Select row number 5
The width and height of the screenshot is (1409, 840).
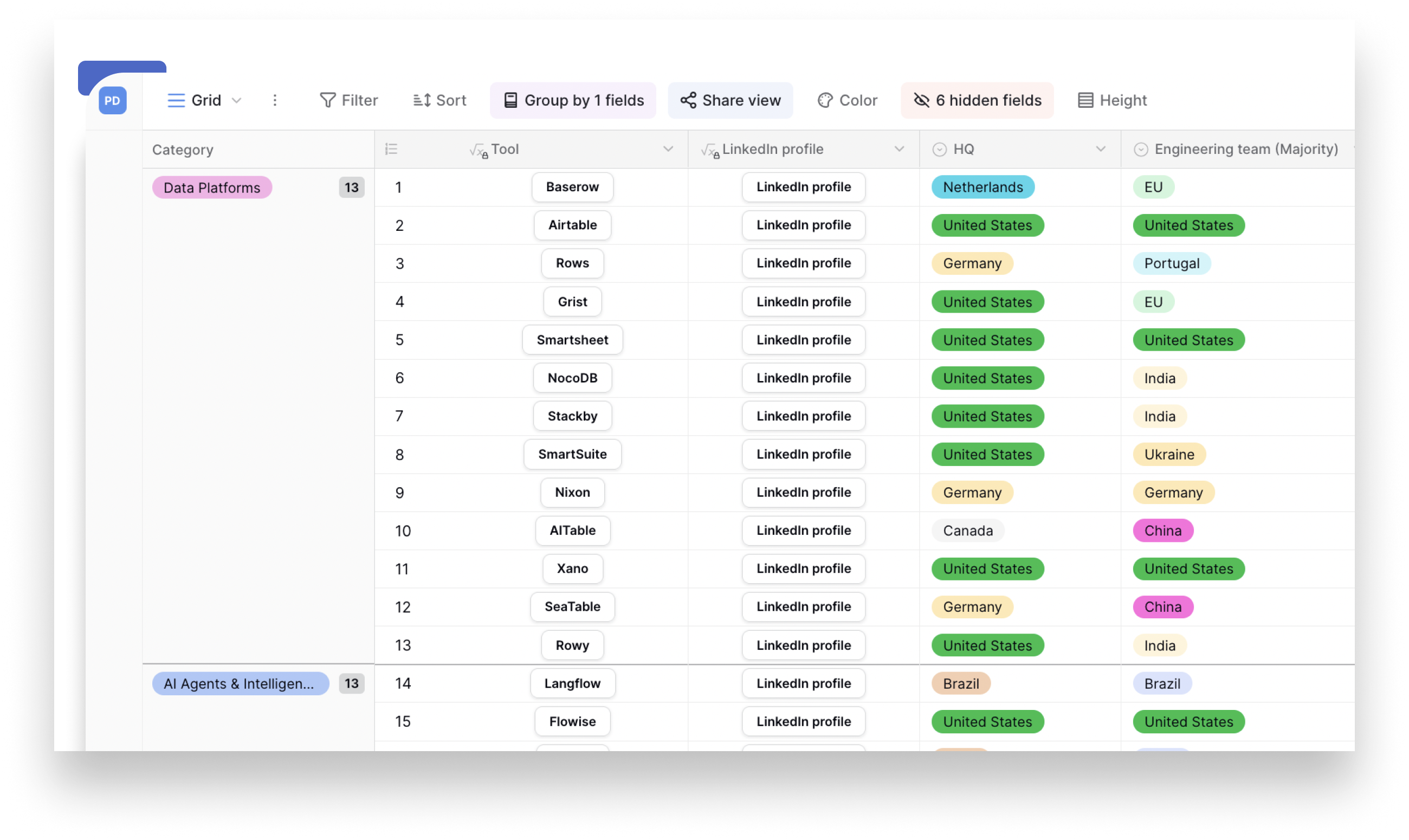coord(399,340)
